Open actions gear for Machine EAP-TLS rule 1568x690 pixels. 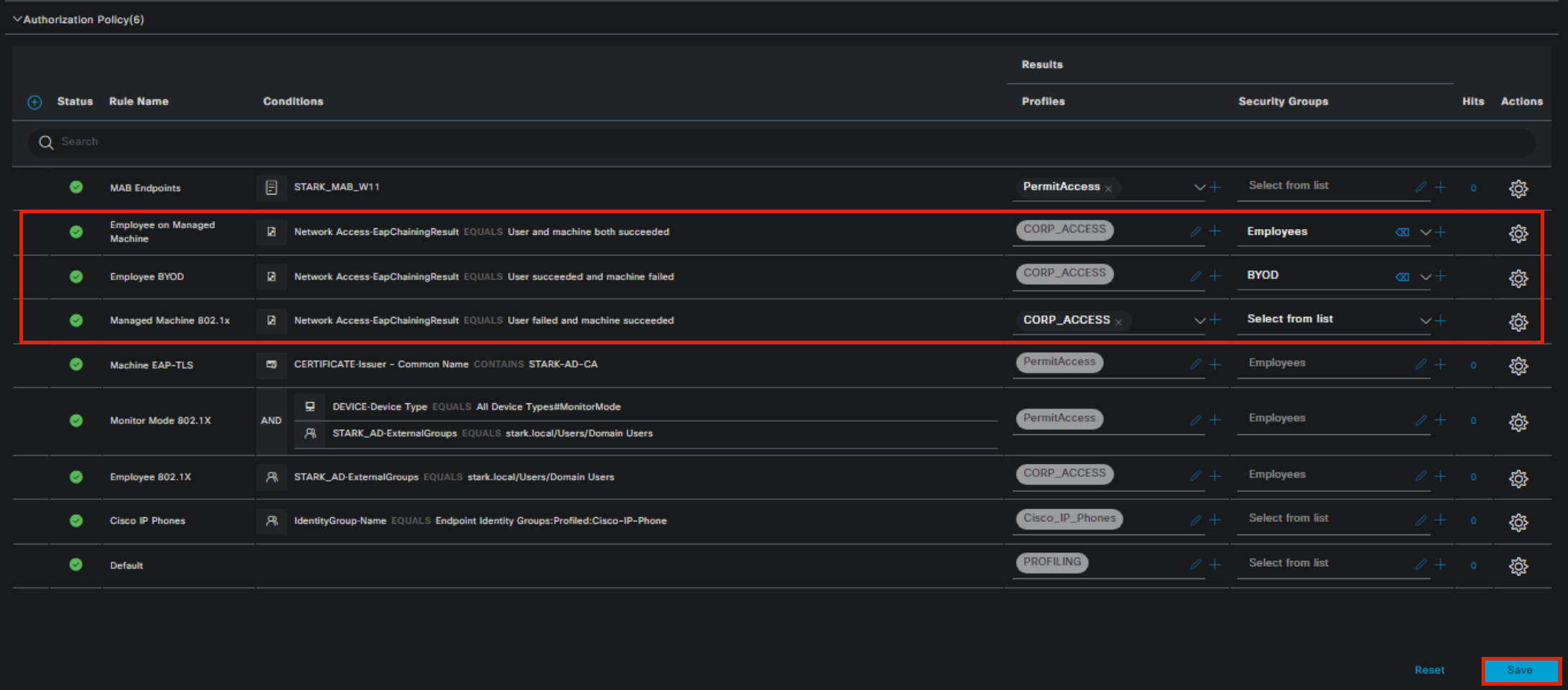1518,366
